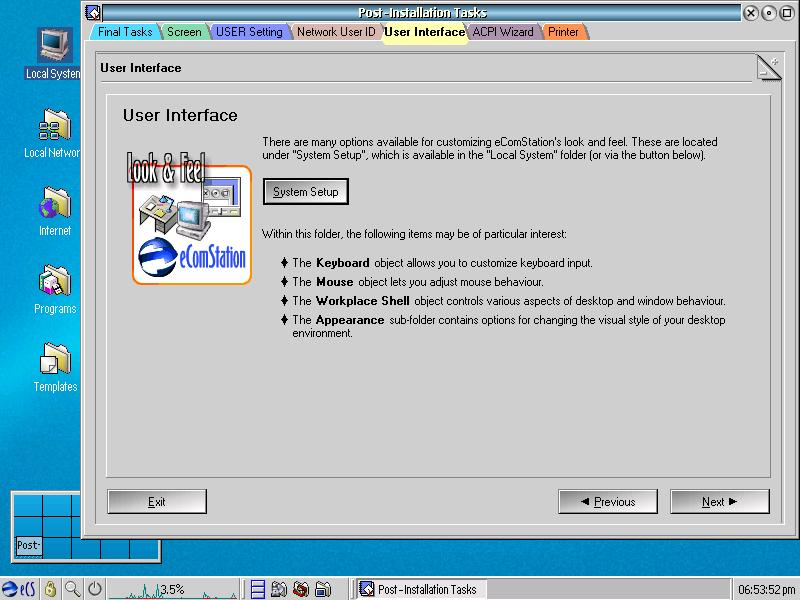Close the Post-Installation Tasks window
Screen dimensions: 800x600
tap(750, 13)
